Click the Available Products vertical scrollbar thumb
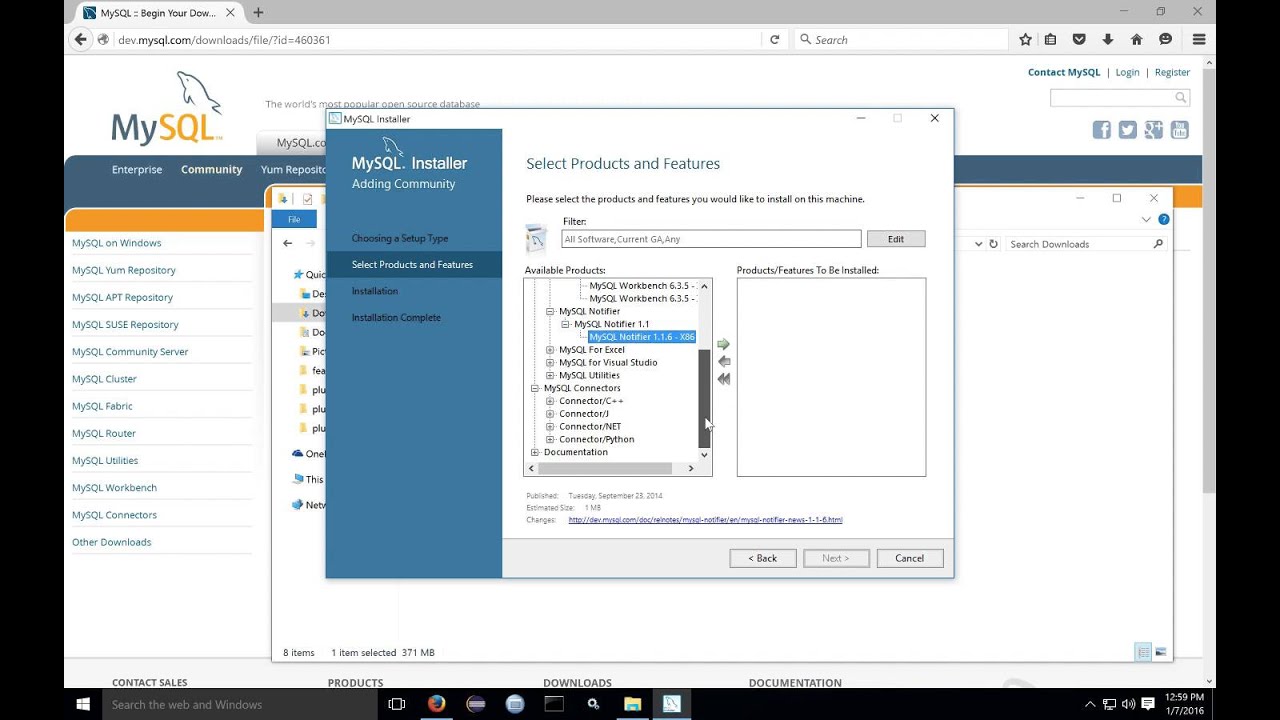 pyautogui.click(x=704, y=399)
